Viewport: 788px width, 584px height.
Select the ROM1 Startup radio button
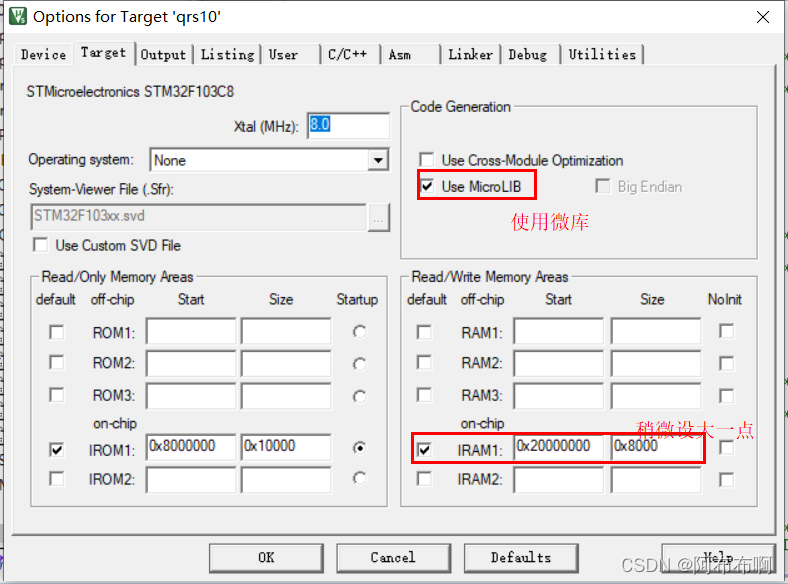pos(359,332)
